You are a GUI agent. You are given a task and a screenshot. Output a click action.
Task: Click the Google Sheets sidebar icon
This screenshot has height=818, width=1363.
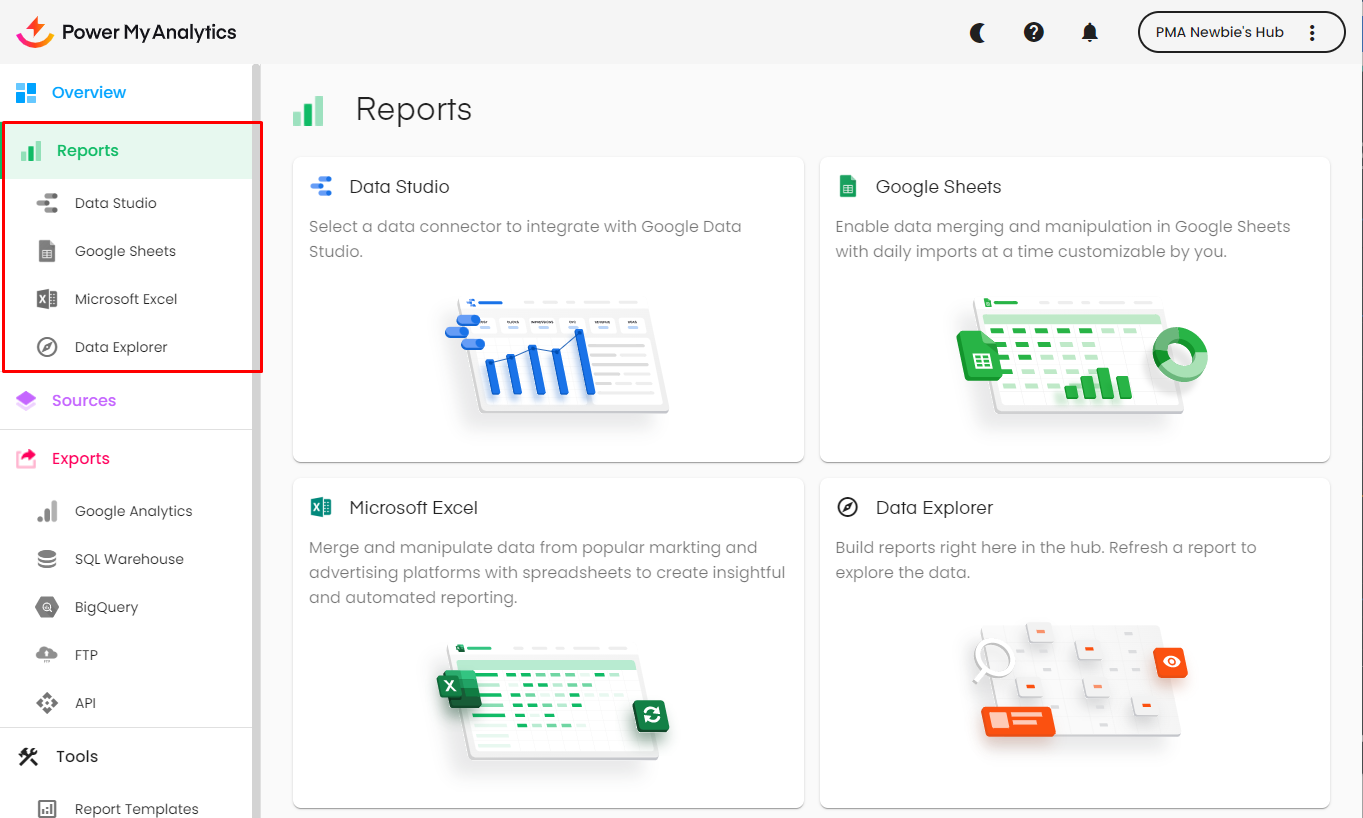point(47,251)
